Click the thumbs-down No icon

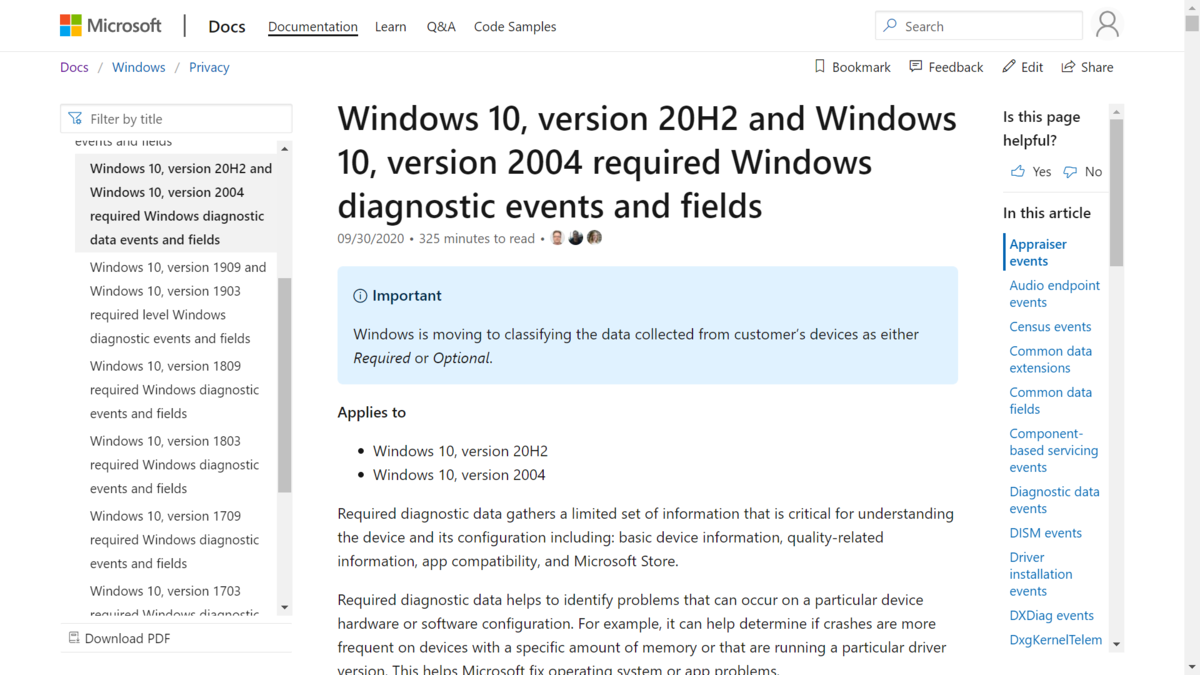point(1070,172)
